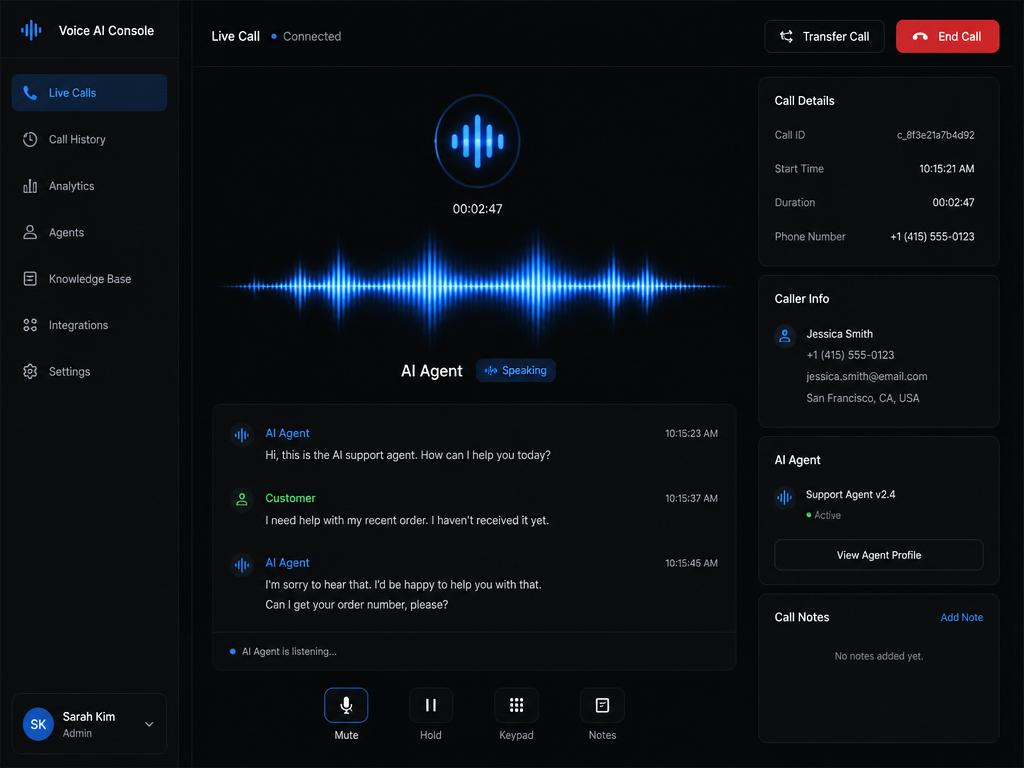Image resolution: width=1024 pixels, height=768 pixels.
Task: Click the first AI Agent message avatar
Action: pos(242,435)
